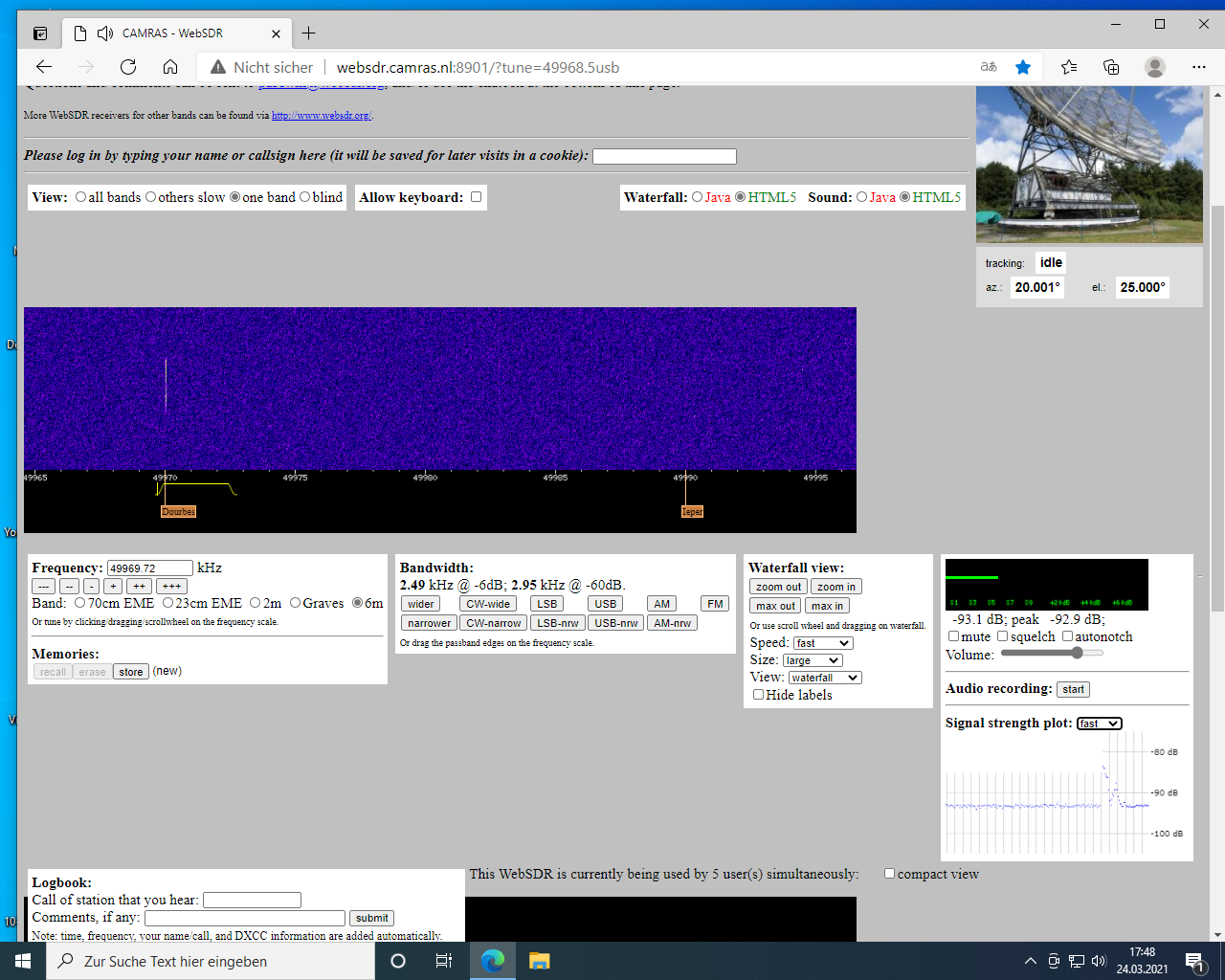Screen dimensions: 1225x980
Task: Open the browser favorites list
Action: click(1069, 67)
